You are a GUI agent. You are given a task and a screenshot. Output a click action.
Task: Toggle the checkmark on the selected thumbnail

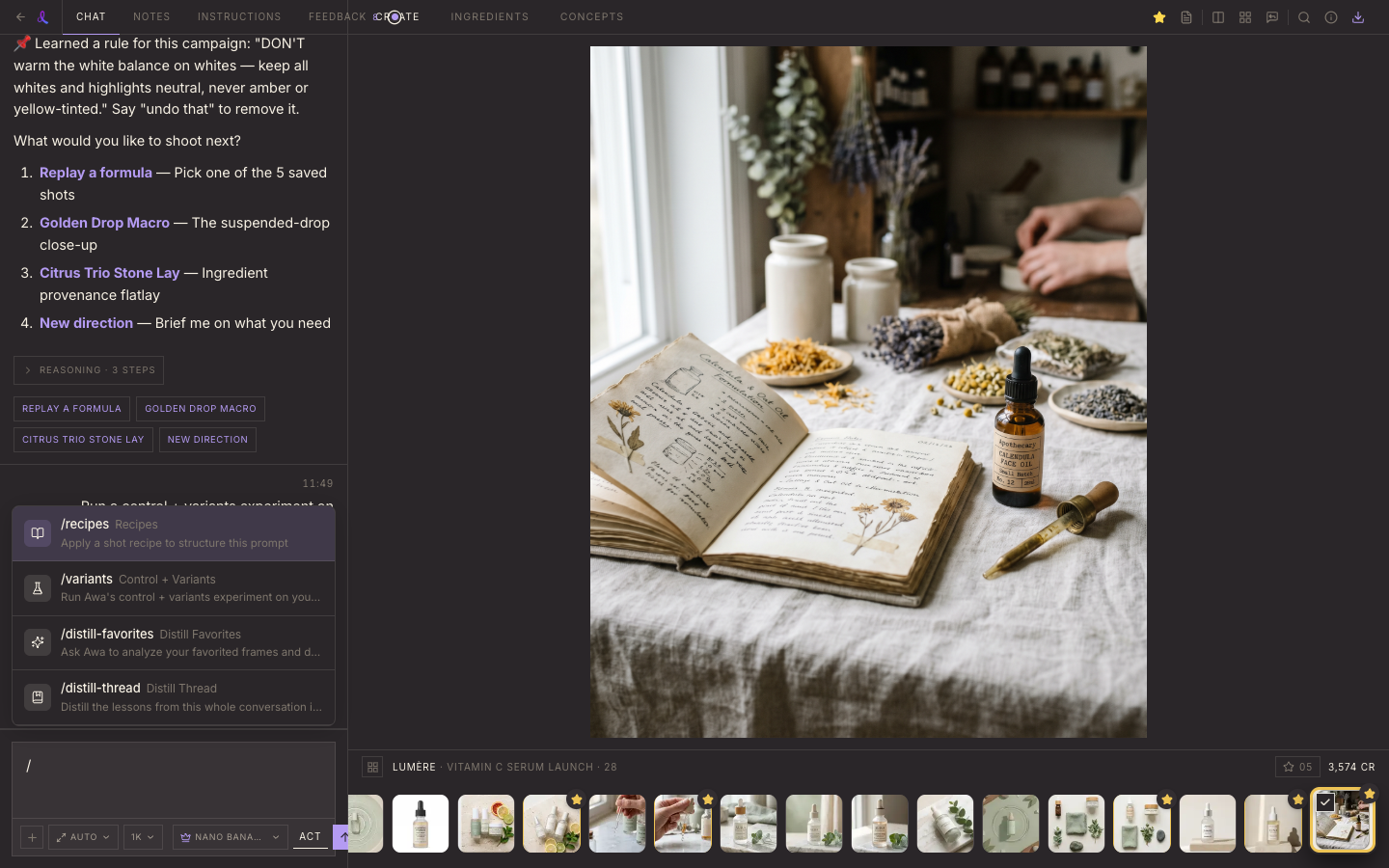(1325, 802)
